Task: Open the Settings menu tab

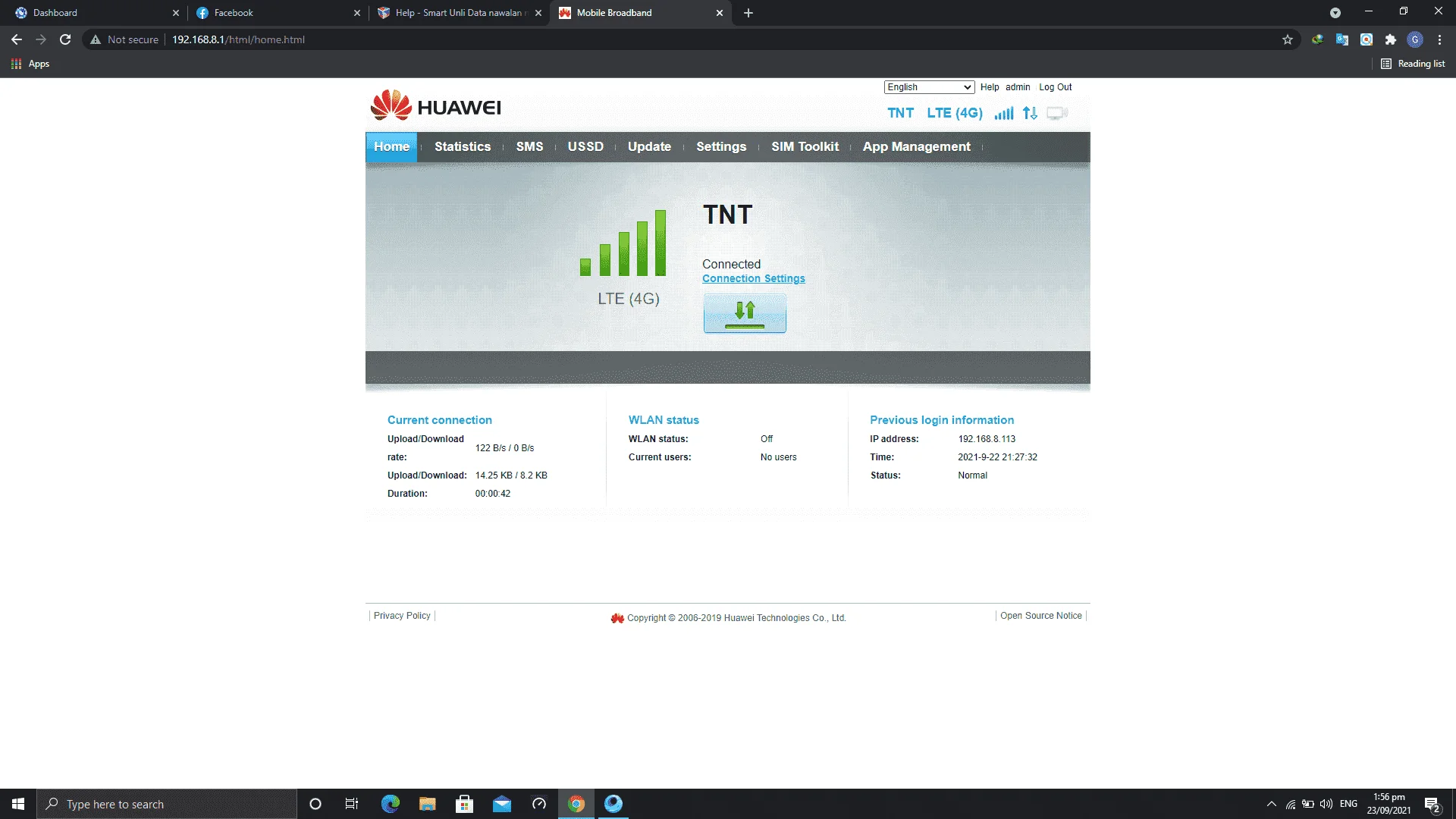Action: point(721,146)
